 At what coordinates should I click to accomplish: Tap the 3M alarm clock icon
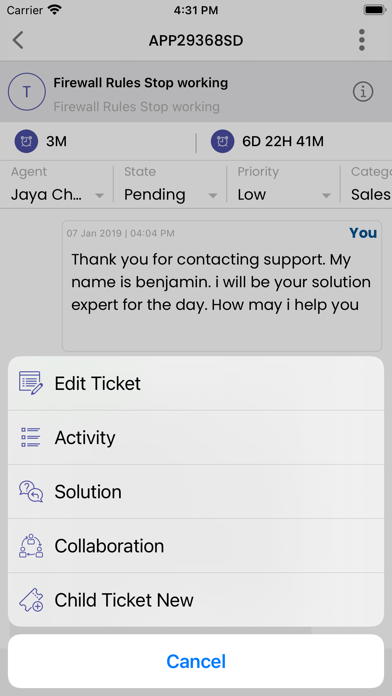[x=26, y=142]
